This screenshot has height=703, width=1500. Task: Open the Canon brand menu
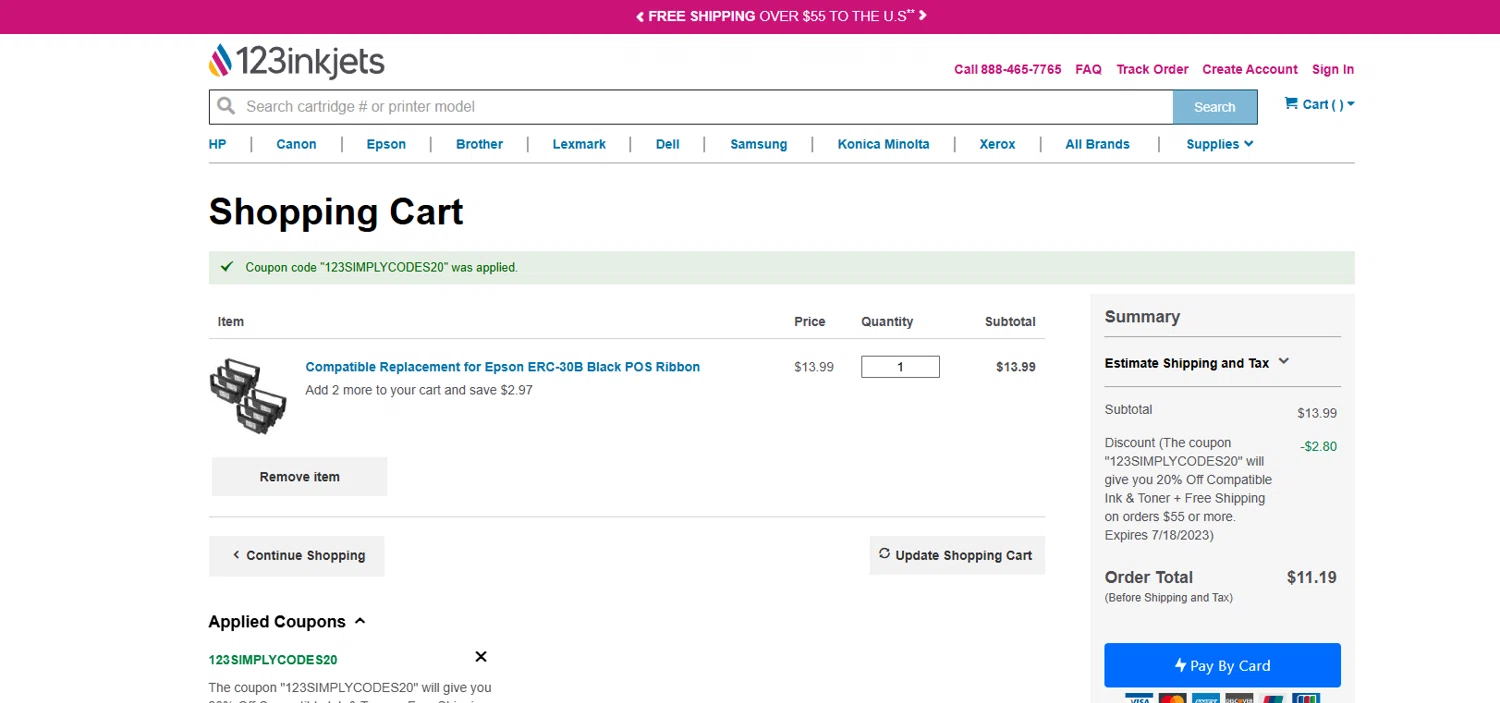(x=296, y=144)
